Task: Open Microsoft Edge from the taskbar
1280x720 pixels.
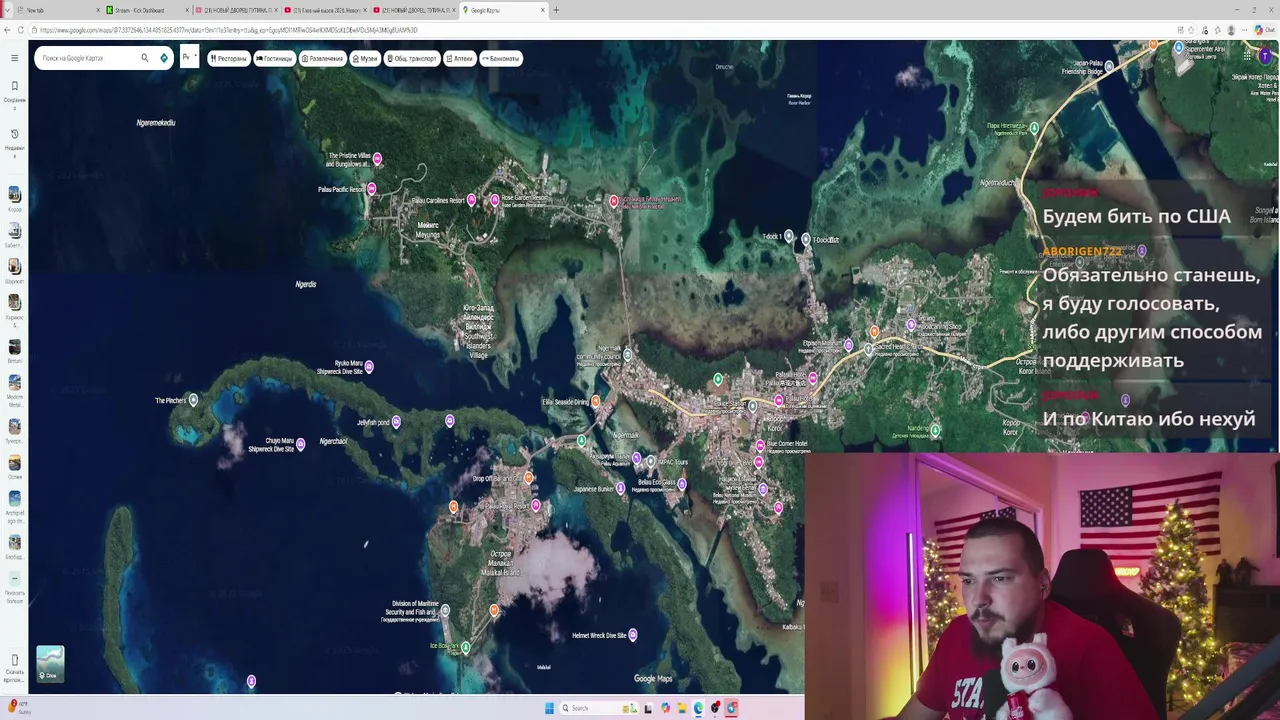Action: [699, 708]
